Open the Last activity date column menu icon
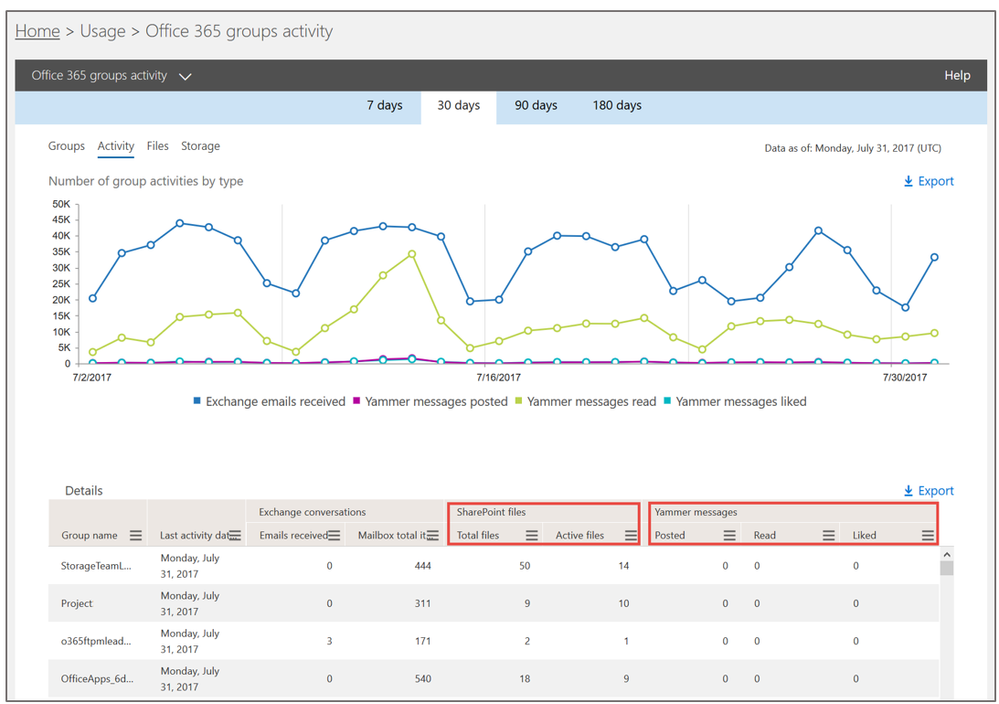999x704 pixels. (x=235, y=535)
